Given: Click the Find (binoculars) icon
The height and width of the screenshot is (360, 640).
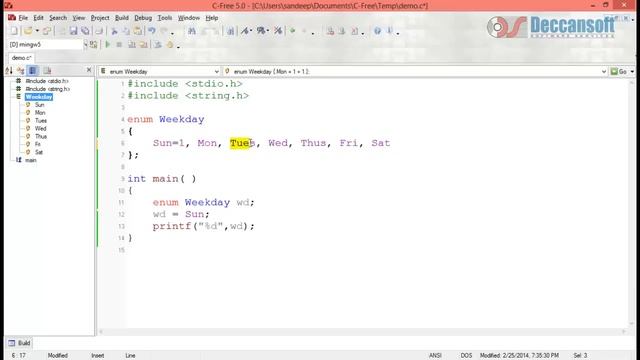Looking at the screenshot, I should [x=191, y=31].
